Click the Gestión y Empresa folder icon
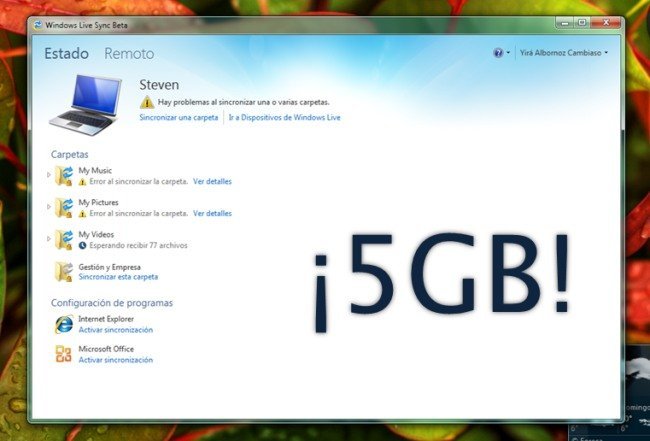This screenshot has height=441, width=650. (64, 272)
